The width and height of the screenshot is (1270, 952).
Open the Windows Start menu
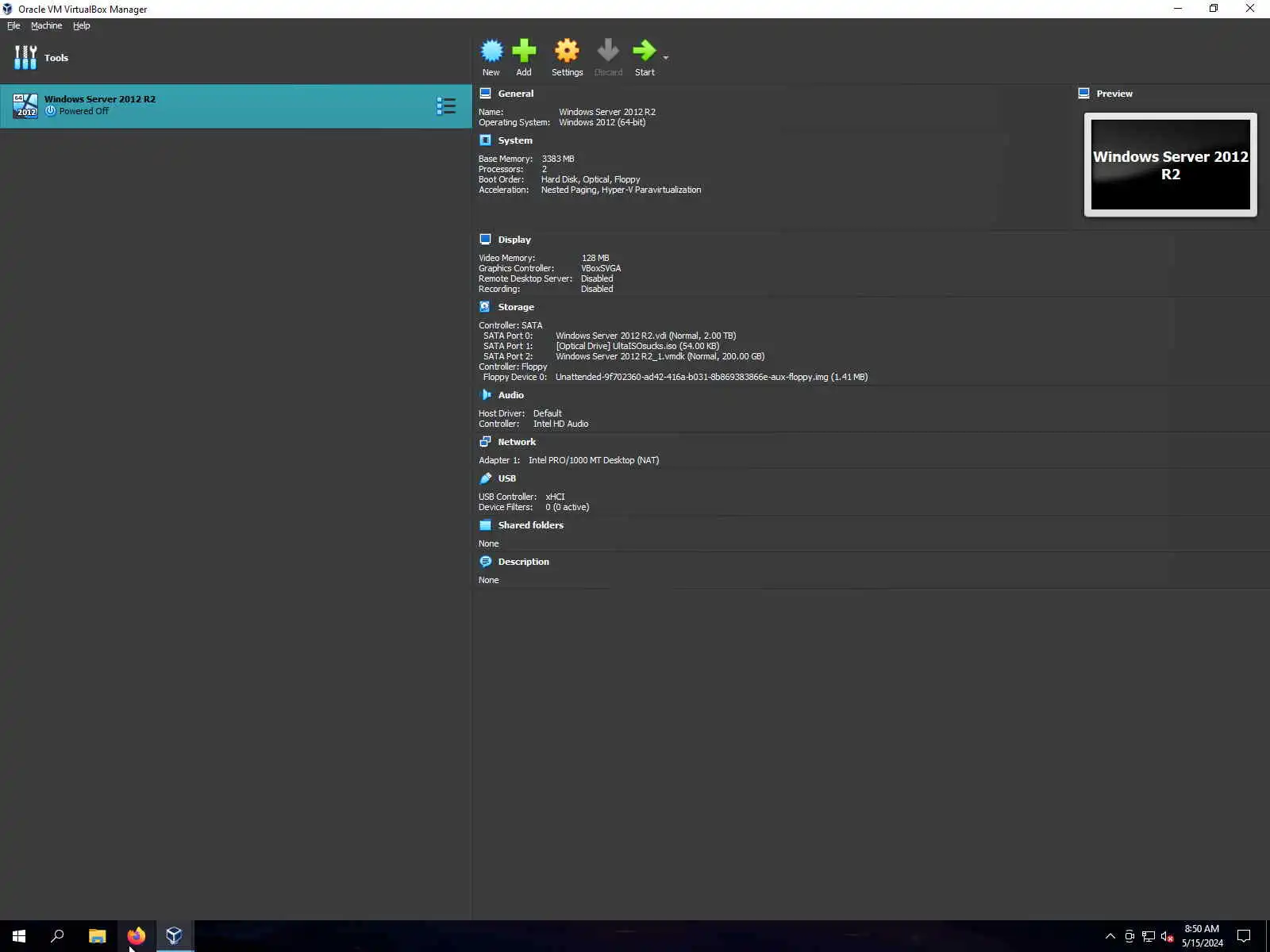click(19, 936)
